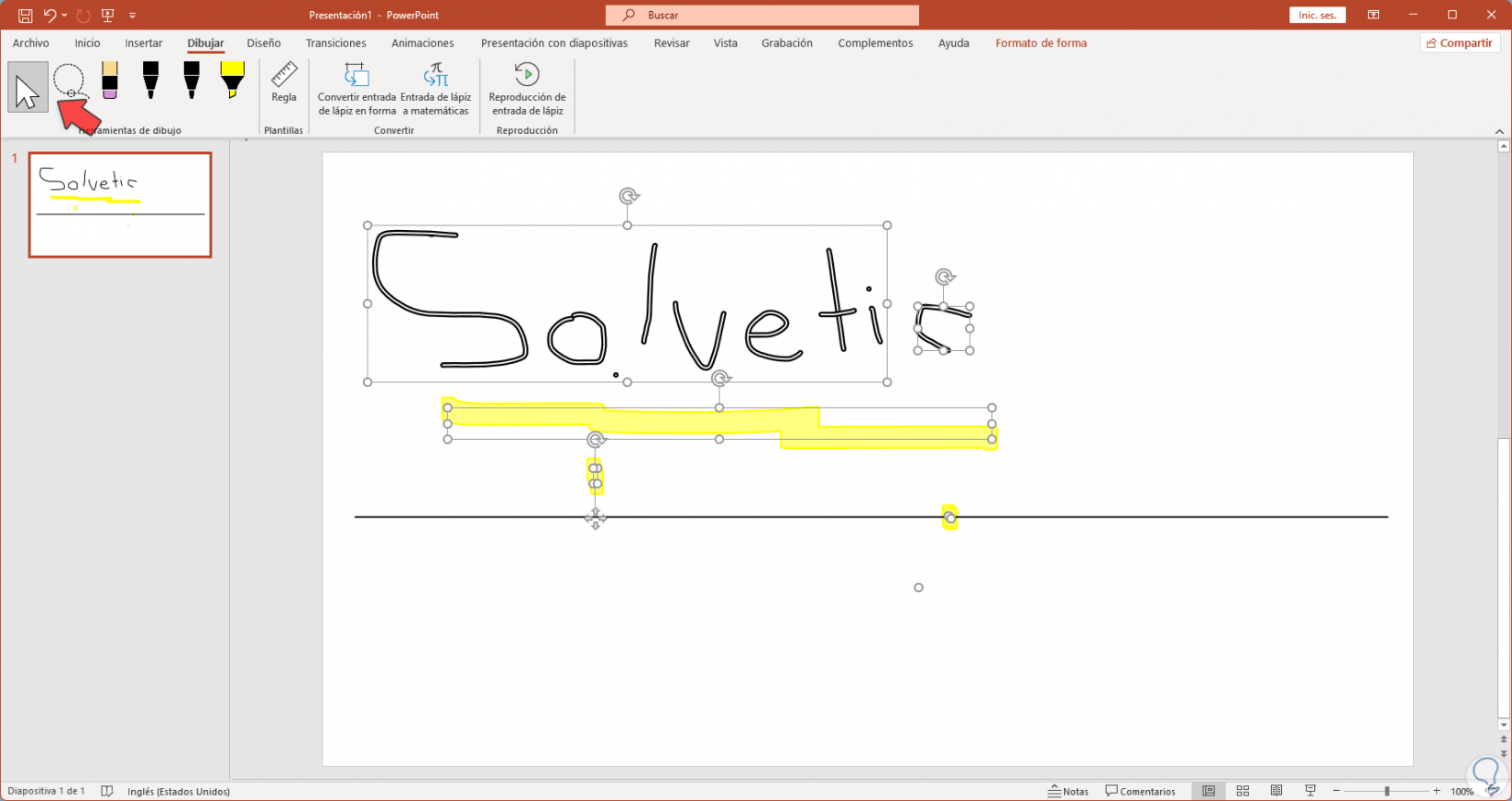Open the Vista tab

pyautogui.click(x=726, y=43)
